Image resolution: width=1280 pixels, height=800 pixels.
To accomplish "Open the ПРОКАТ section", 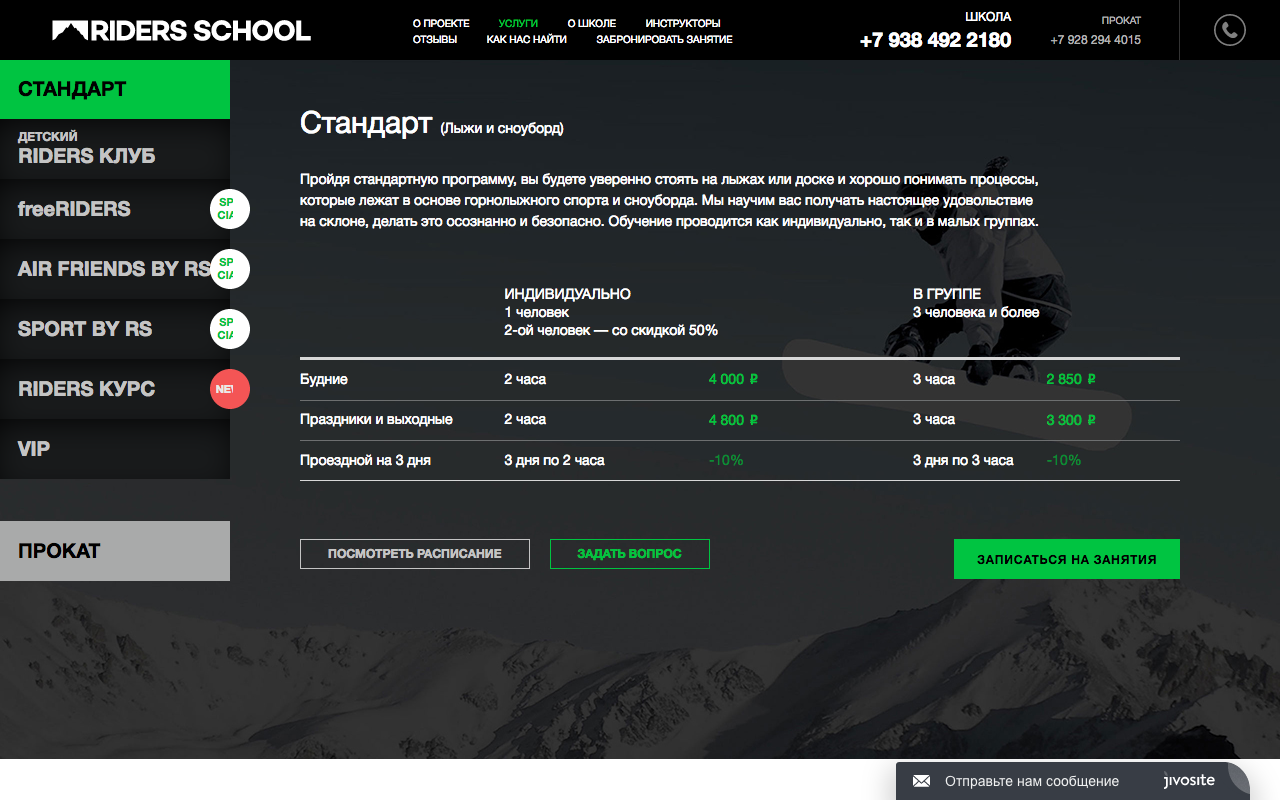I will point(115,551).
